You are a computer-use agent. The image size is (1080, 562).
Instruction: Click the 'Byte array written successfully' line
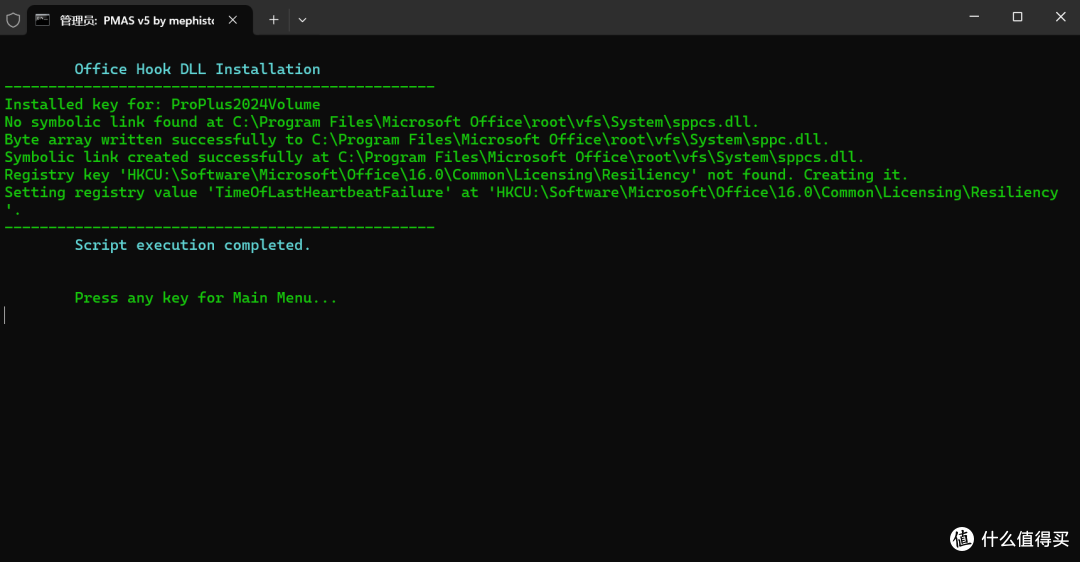pyautogui.click(x=417, y=140)
